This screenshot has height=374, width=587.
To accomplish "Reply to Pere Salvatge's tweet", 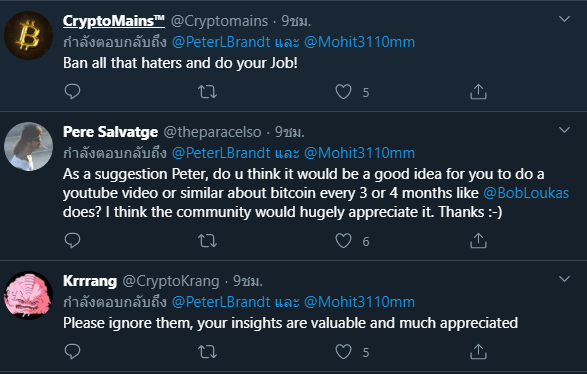I will (72, 240).
